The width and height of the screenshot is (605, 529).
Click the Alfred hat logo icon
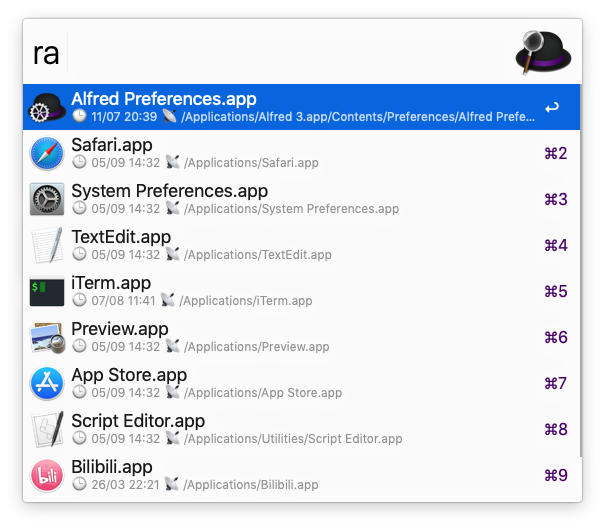[543, 53]
